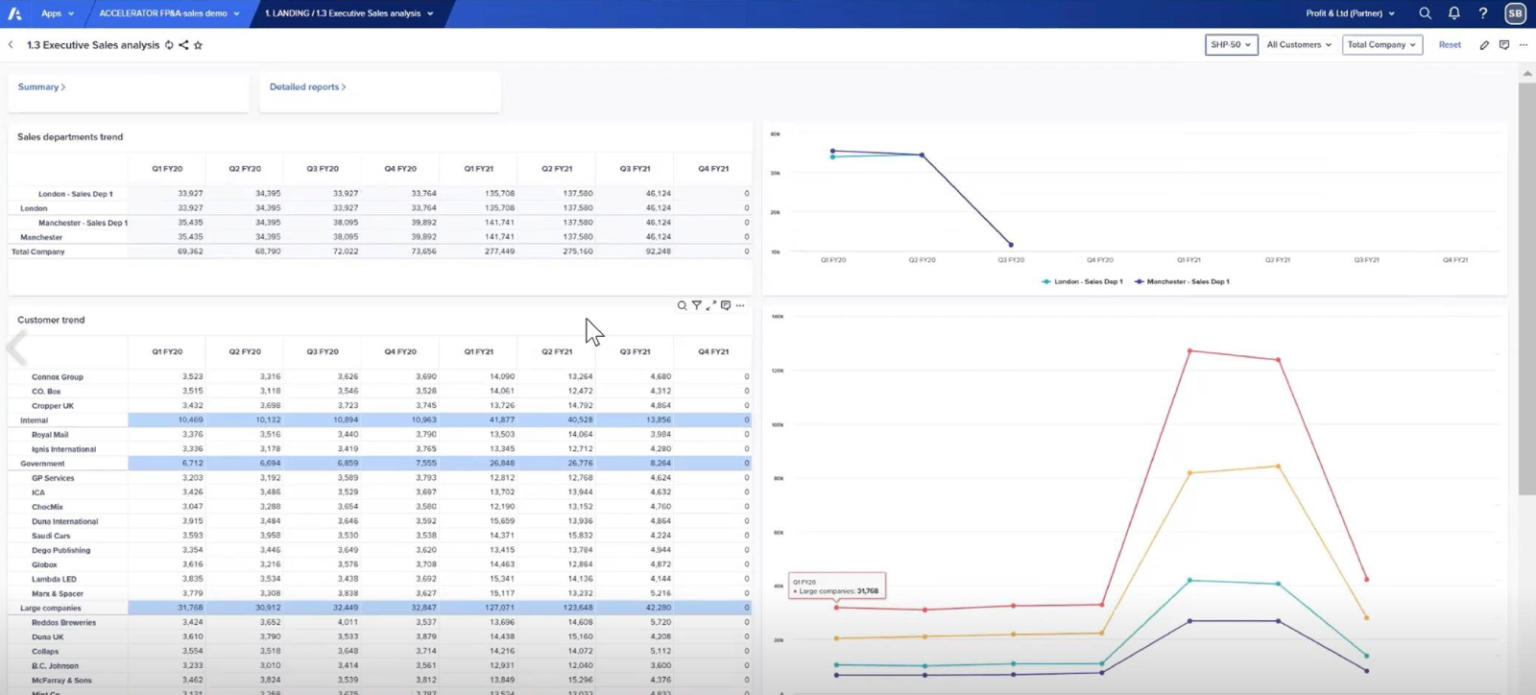1536x695 pixels.
Task: Open the SHP-50 selector dropdown
Action: tap(1230, 45)
